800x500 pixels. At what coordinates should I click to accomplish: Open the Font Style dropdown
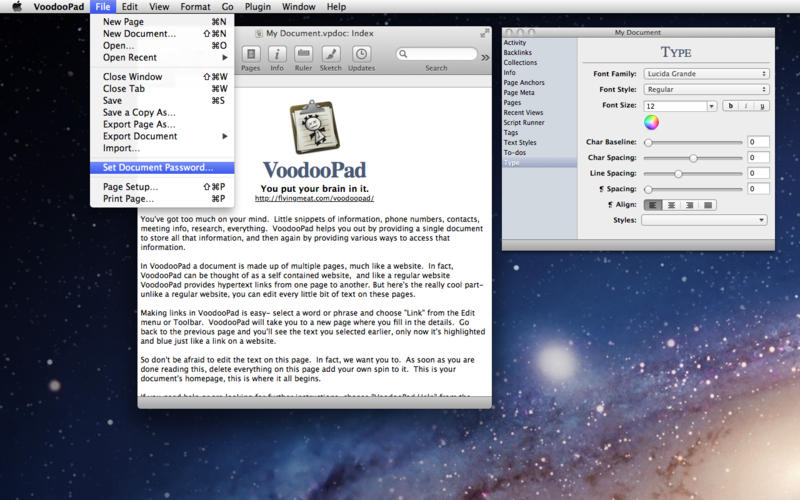click(706, 89)
